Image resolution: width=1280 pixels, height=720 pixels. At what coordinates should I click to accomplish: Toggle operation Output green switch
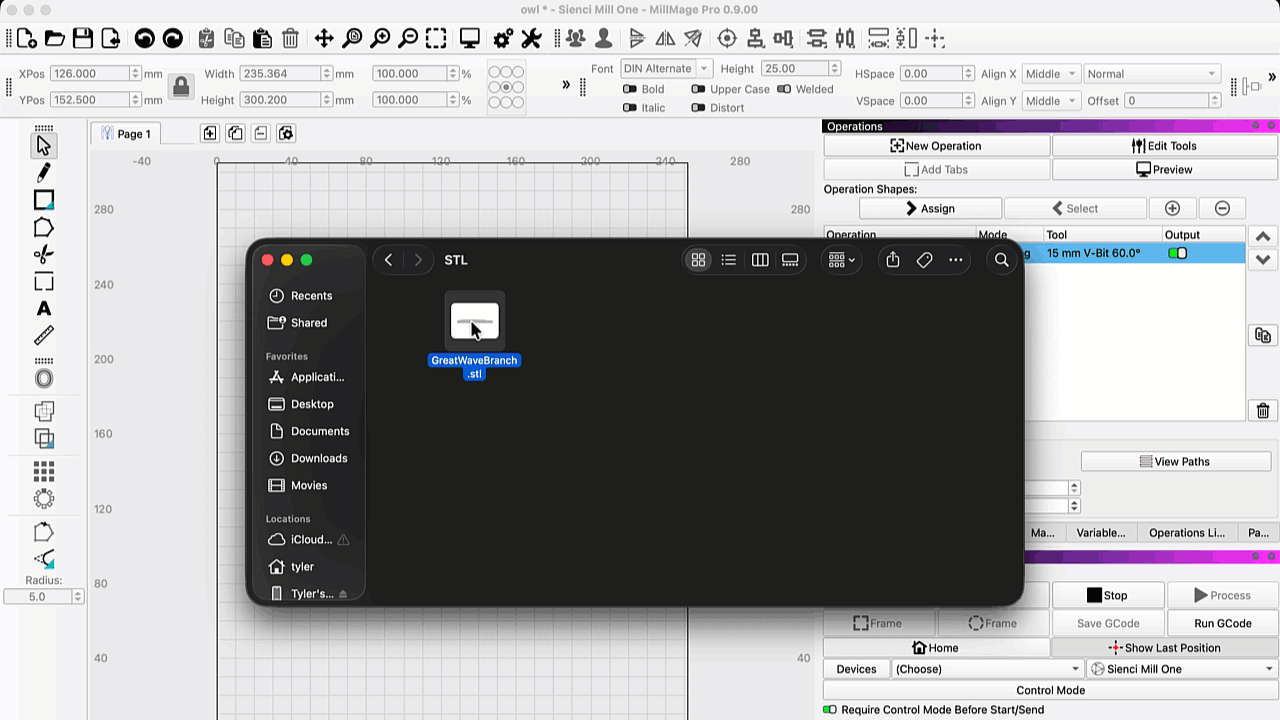(x=1178, y=253)
